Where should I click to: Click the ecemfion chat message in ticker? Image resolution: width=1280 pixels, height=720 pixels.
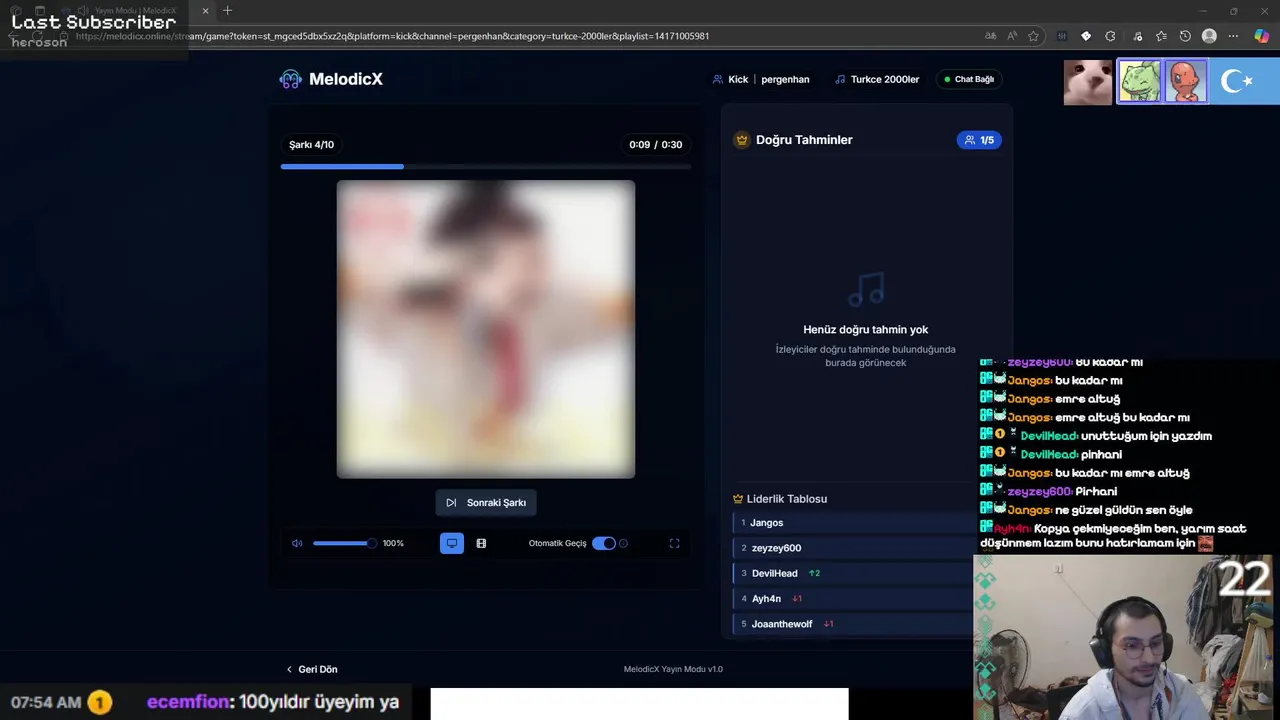click(x=273, y=702)
